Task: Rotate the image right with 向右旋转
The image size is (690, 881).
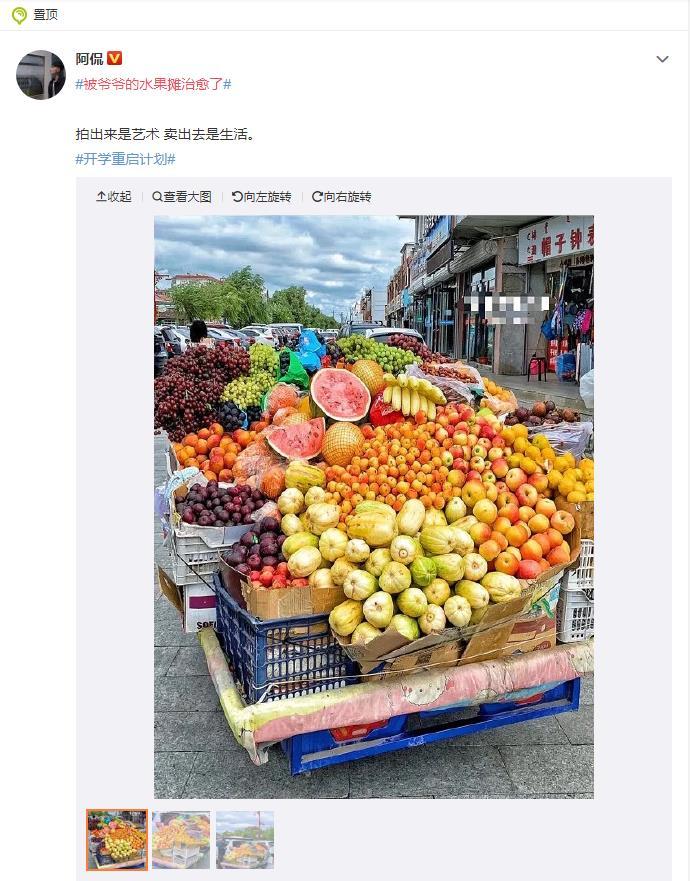Action: click(342, 197)
